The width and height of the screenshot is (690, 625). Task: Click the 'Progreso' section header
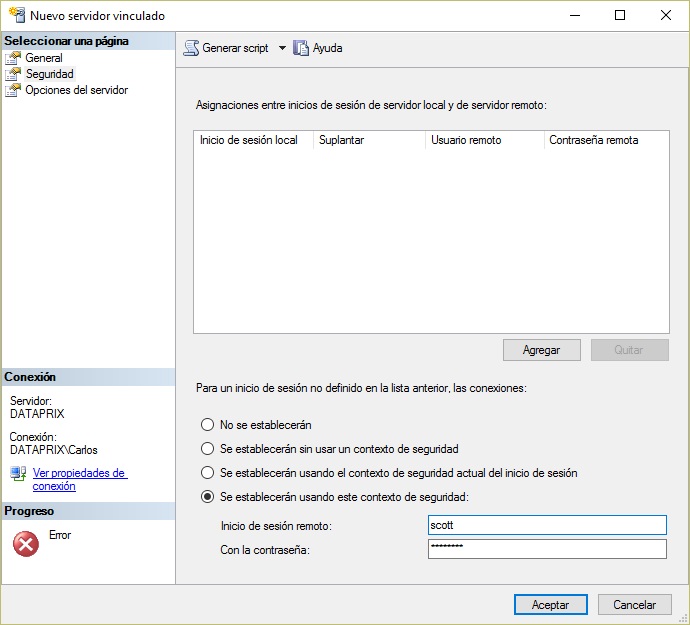88,511
